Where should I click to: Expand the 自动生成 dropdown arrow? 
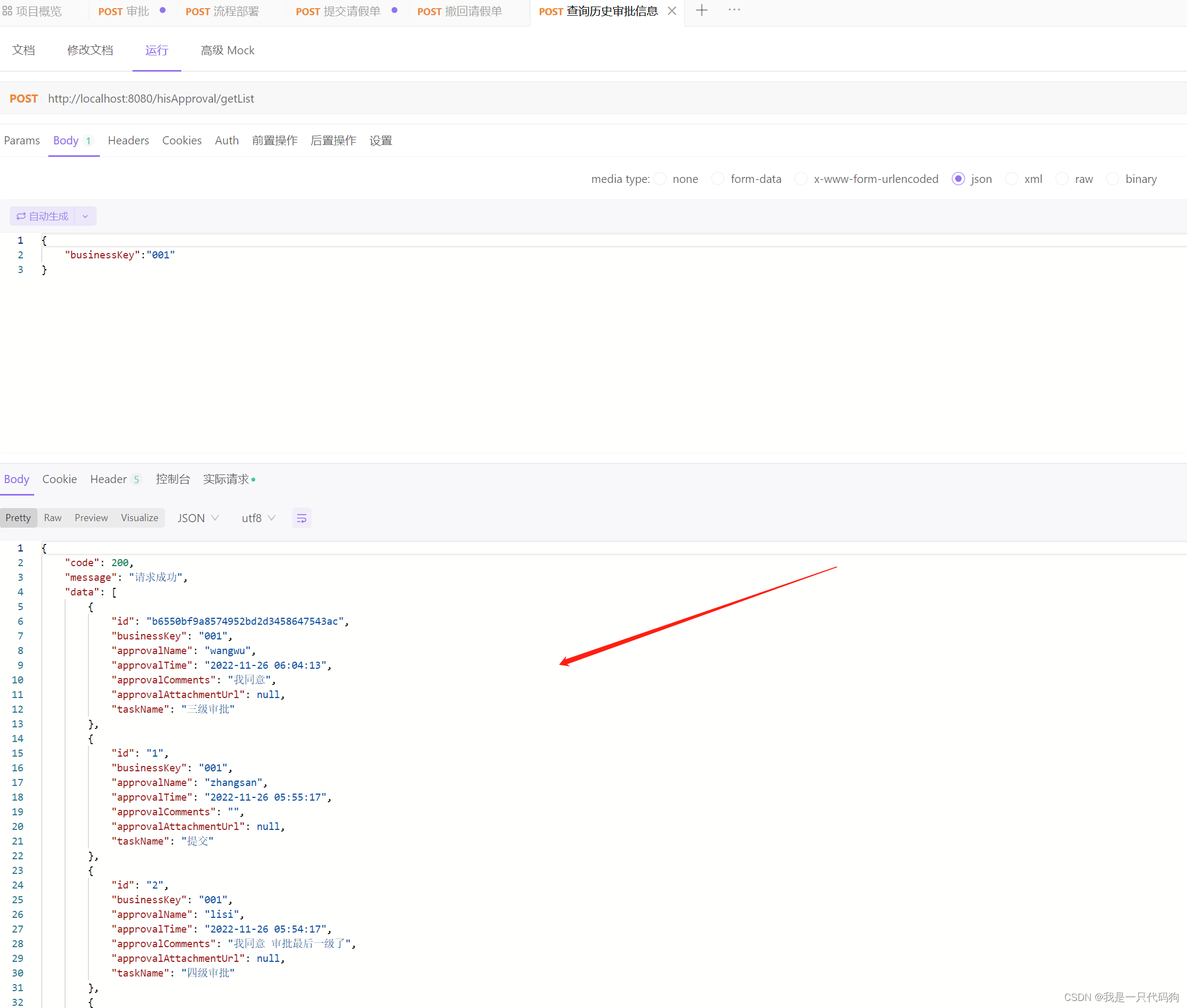(85, 216)
